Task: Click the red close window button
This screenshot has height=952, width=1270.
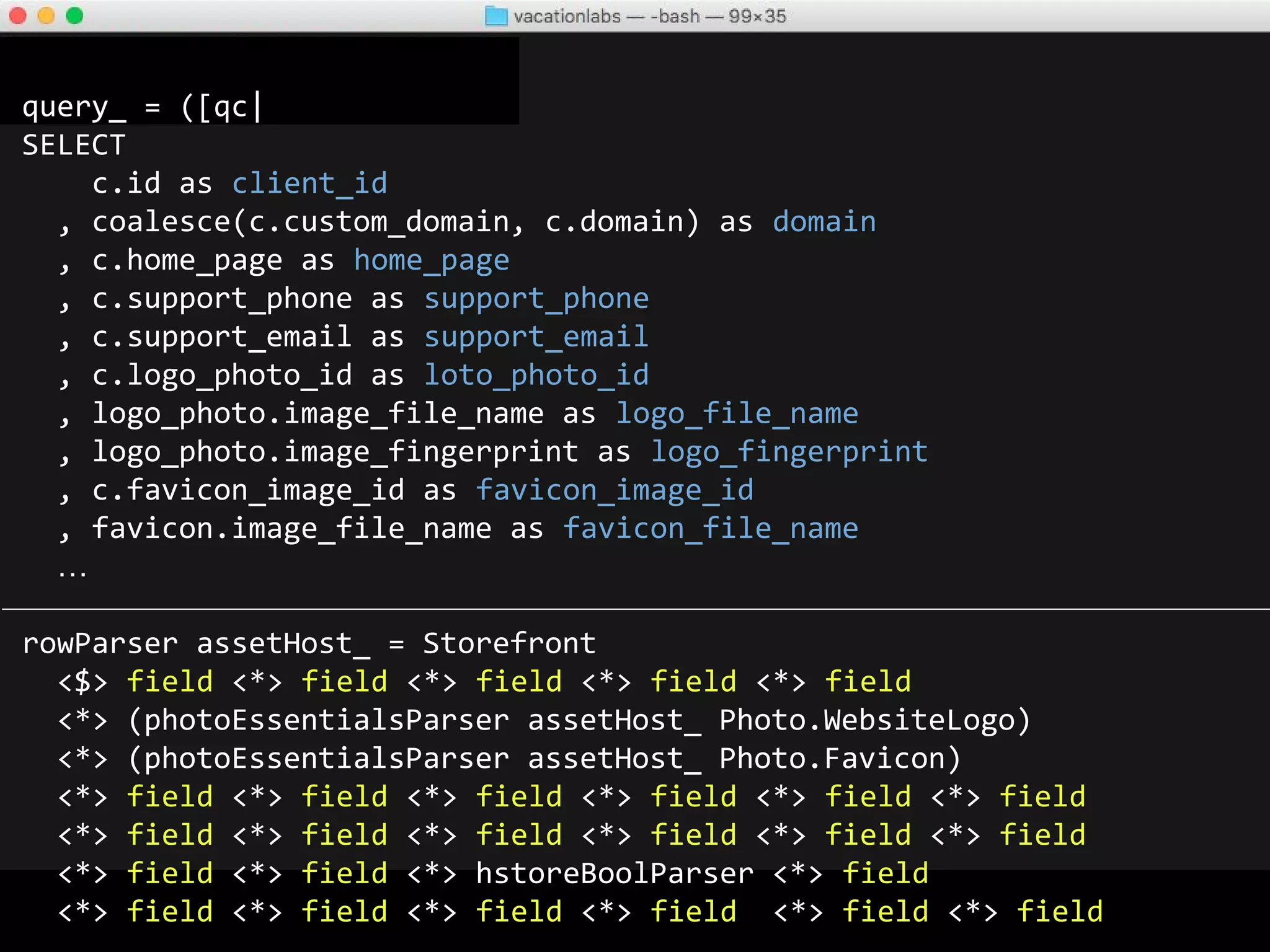Action: pyautogui.click(x=18, y=15)
